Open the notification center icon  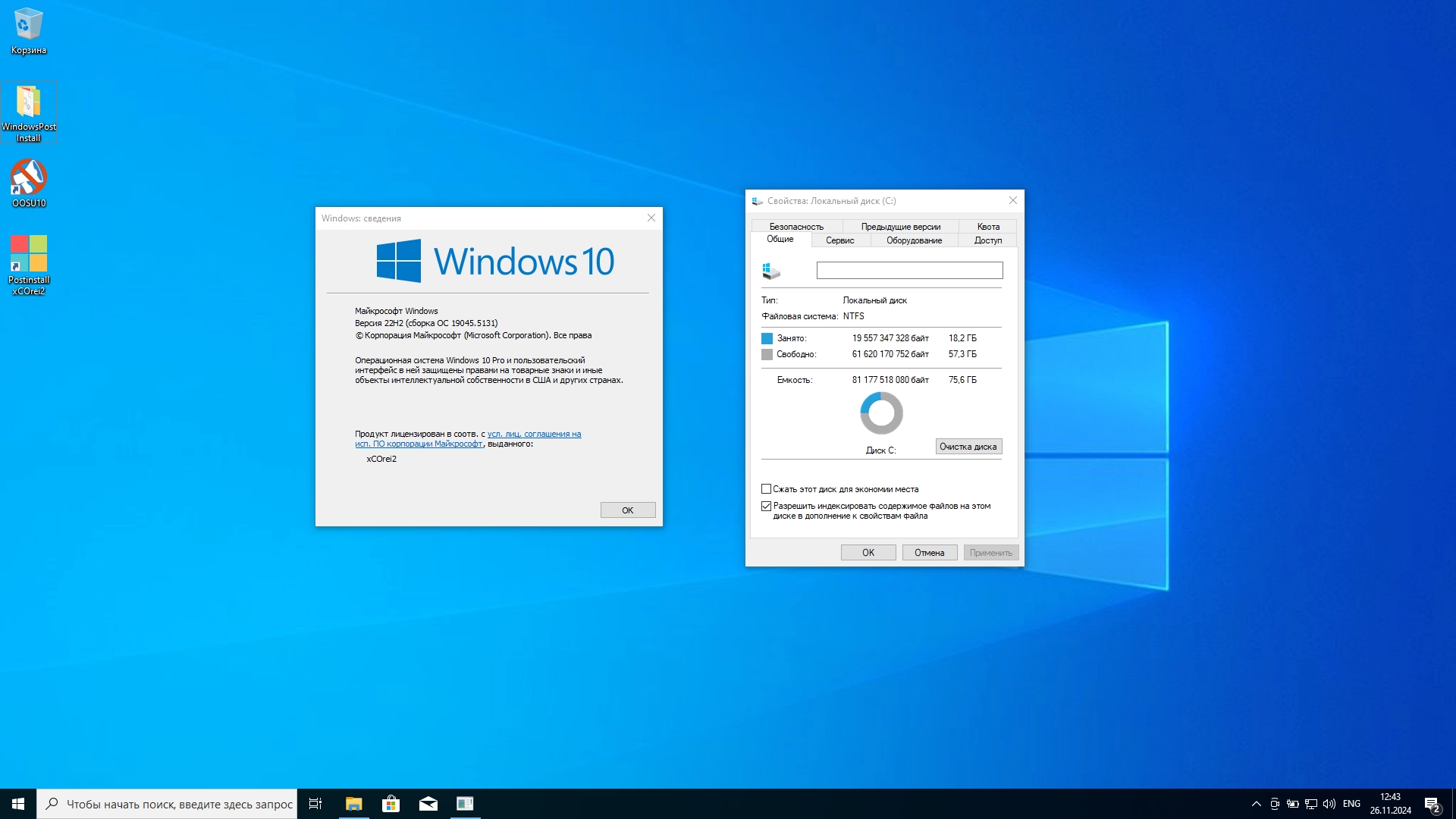tap(1431, 804)
